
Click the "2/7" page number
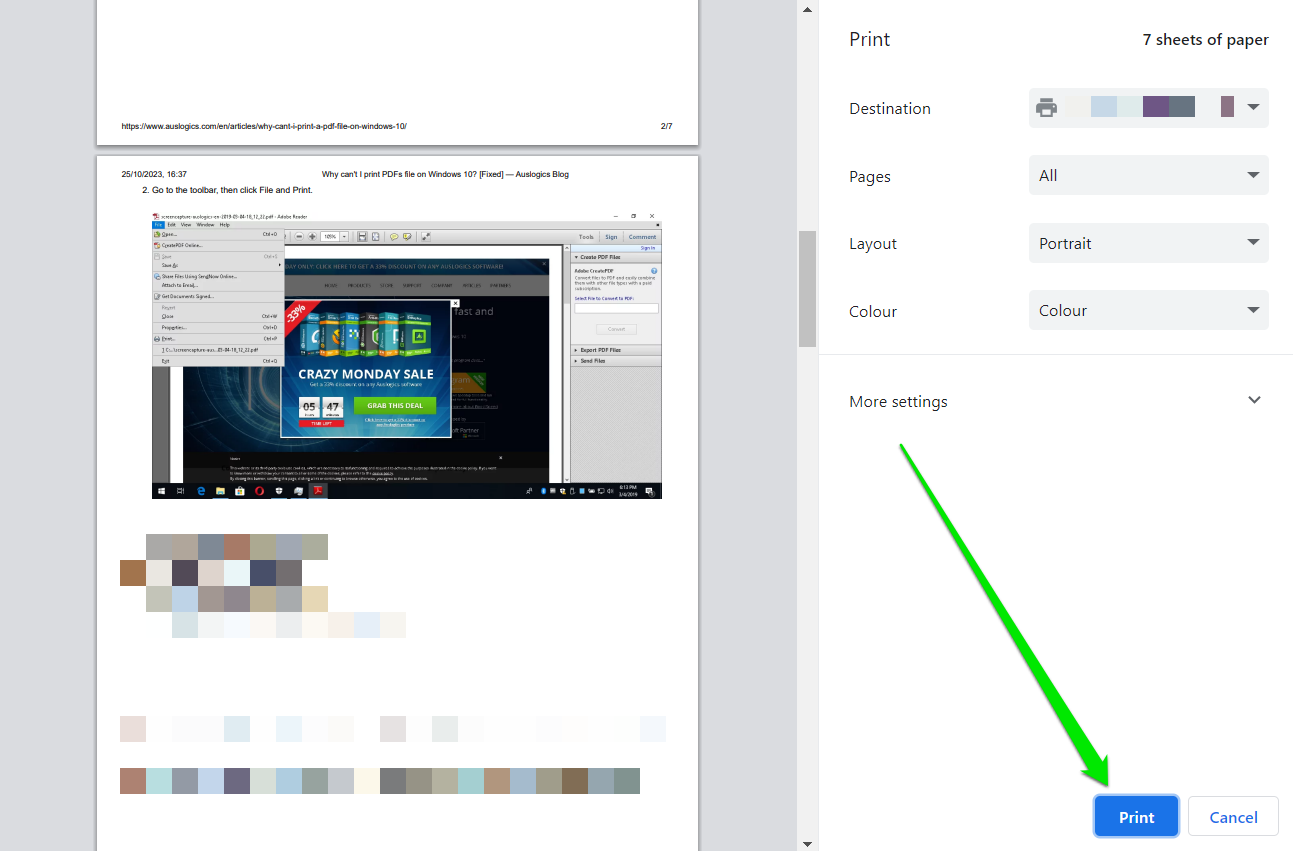pyautogui.click(x=667, y=126)
